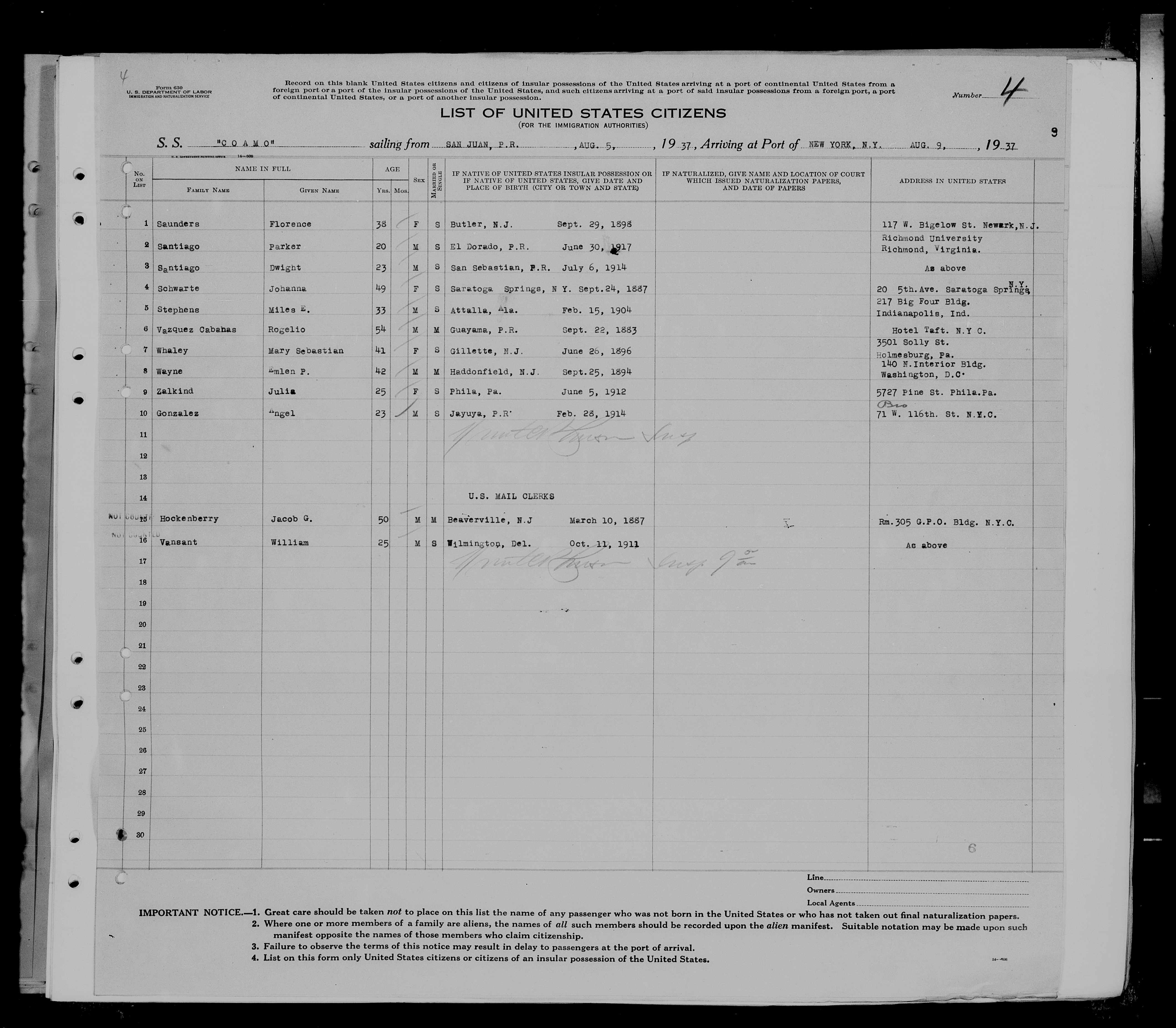This screenshot has width=1176, height=1028.
Task: Click the family name "Schwarte"
Action: point(178,288)
